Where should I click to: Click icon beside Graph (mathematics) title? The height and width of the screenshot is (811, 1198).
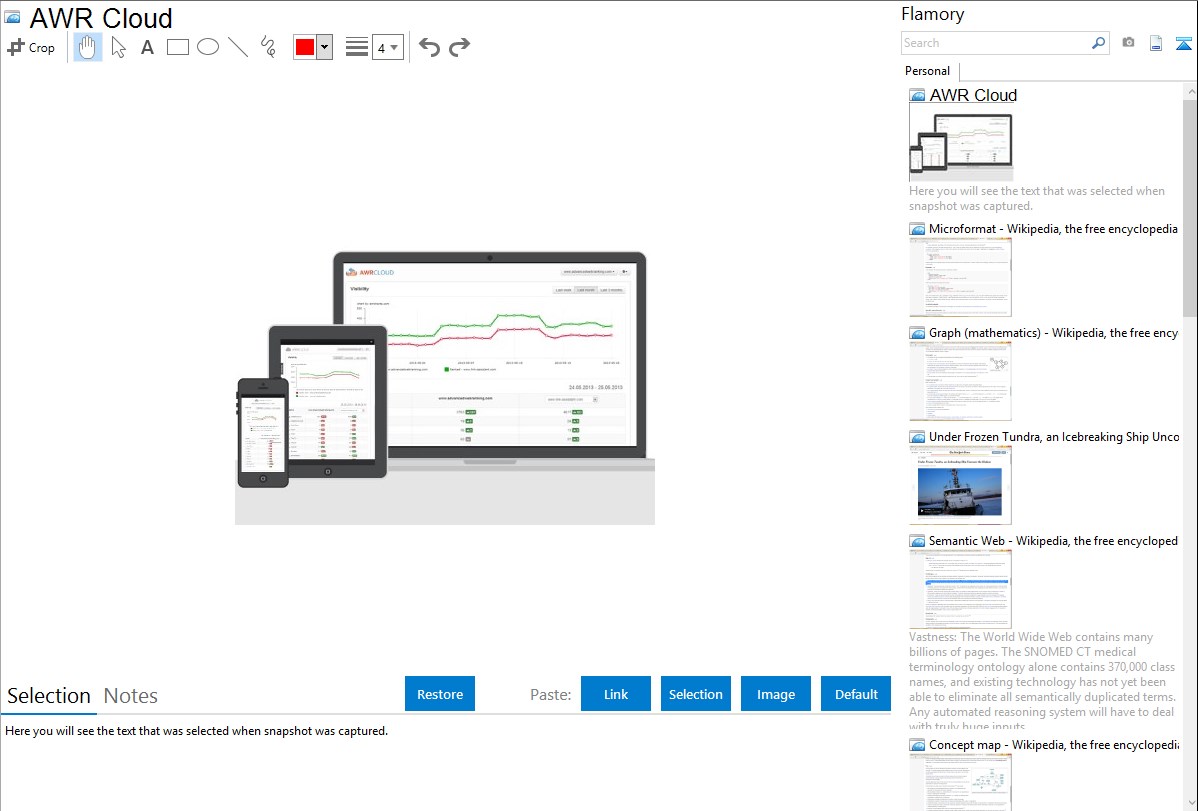pyautogui.click(x=917, y=333)
